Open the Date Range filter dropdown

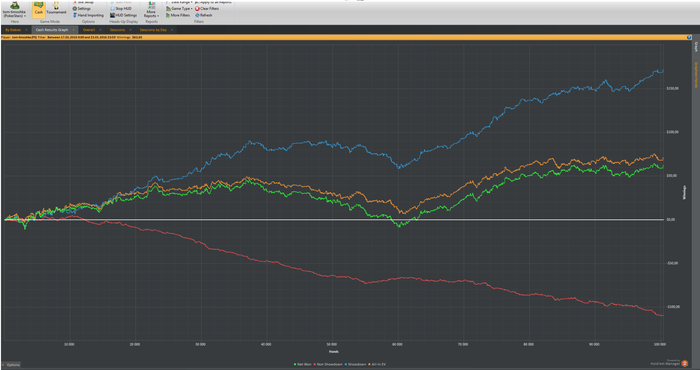point(179,2)
